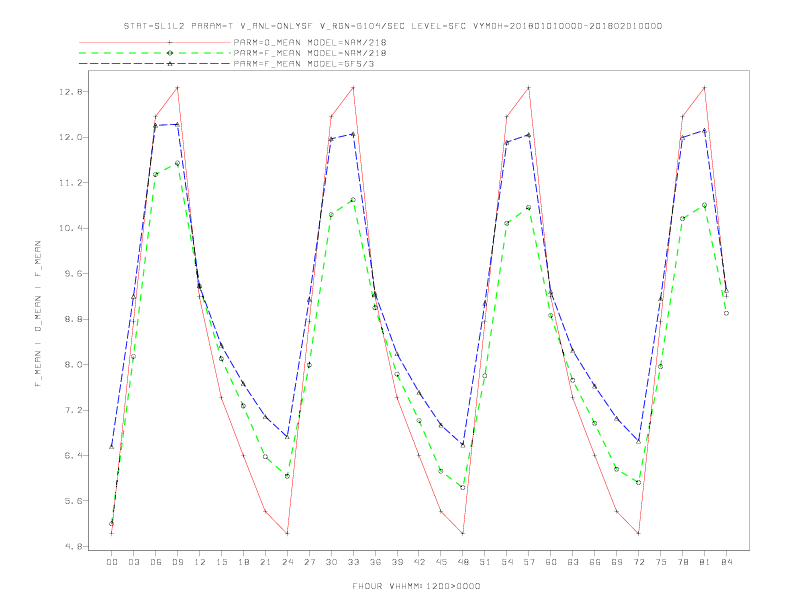792x612 pixels.
Task: Select the green legend entry PARM=F_MEAN MODEL=NAM/218
Action: (310, 53)
